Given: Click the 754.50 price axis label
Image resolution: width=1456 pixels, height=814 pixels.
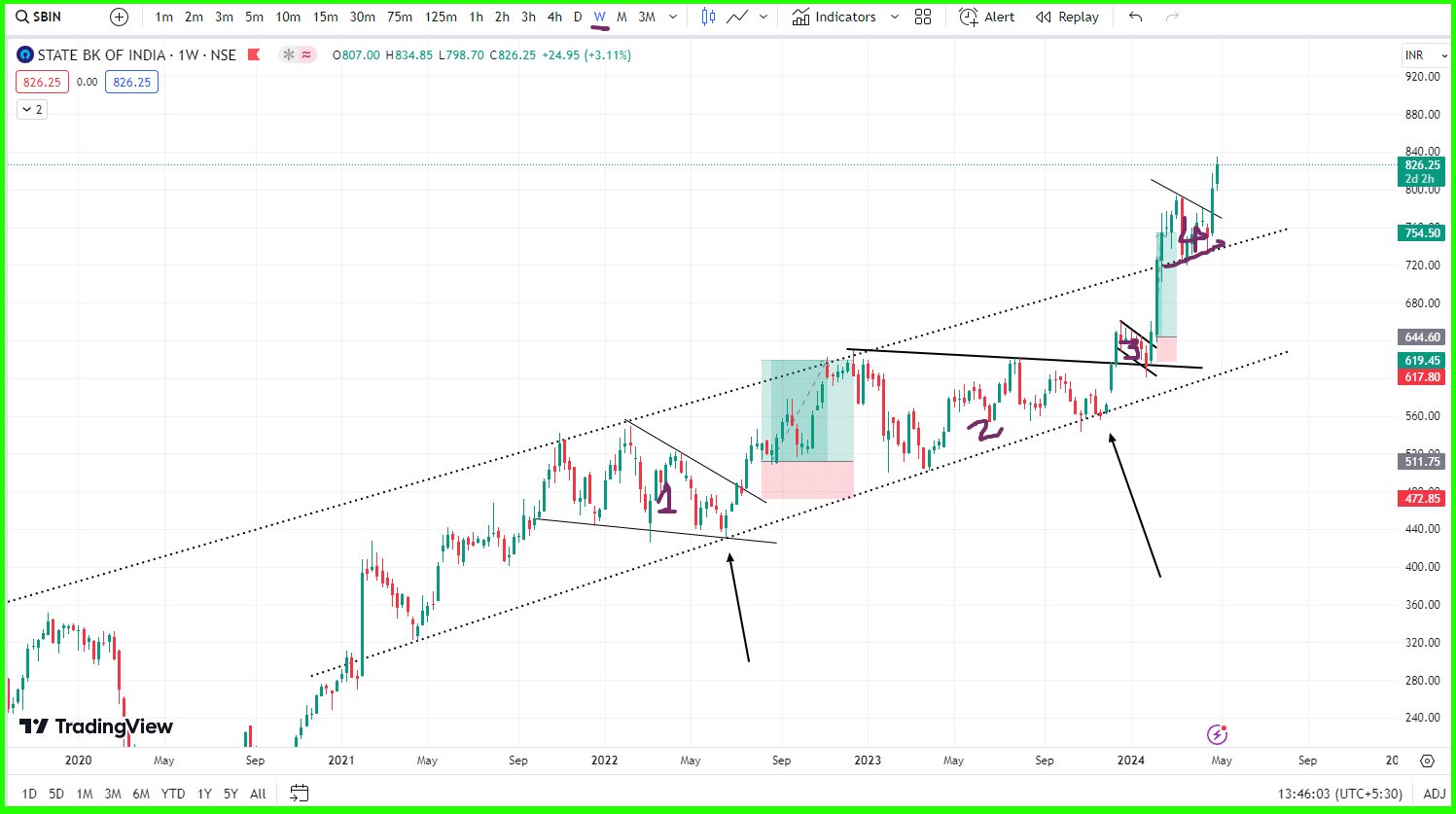Looking at the screenshot, I should coord(1422,232).
